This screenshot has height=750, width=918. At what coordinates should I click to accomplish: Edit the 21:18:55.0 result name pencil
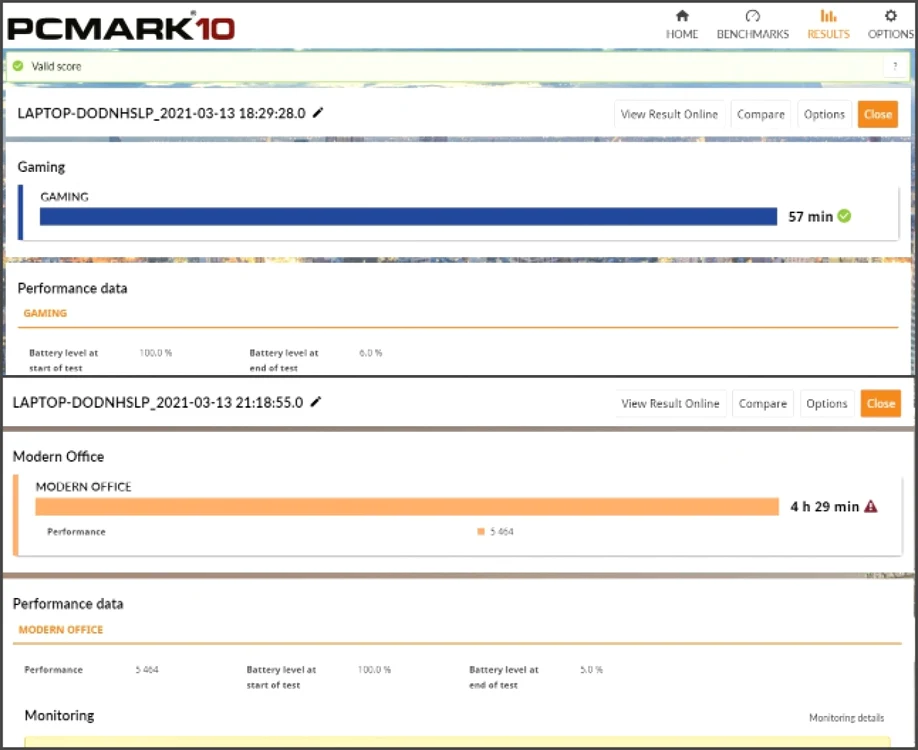316,402
